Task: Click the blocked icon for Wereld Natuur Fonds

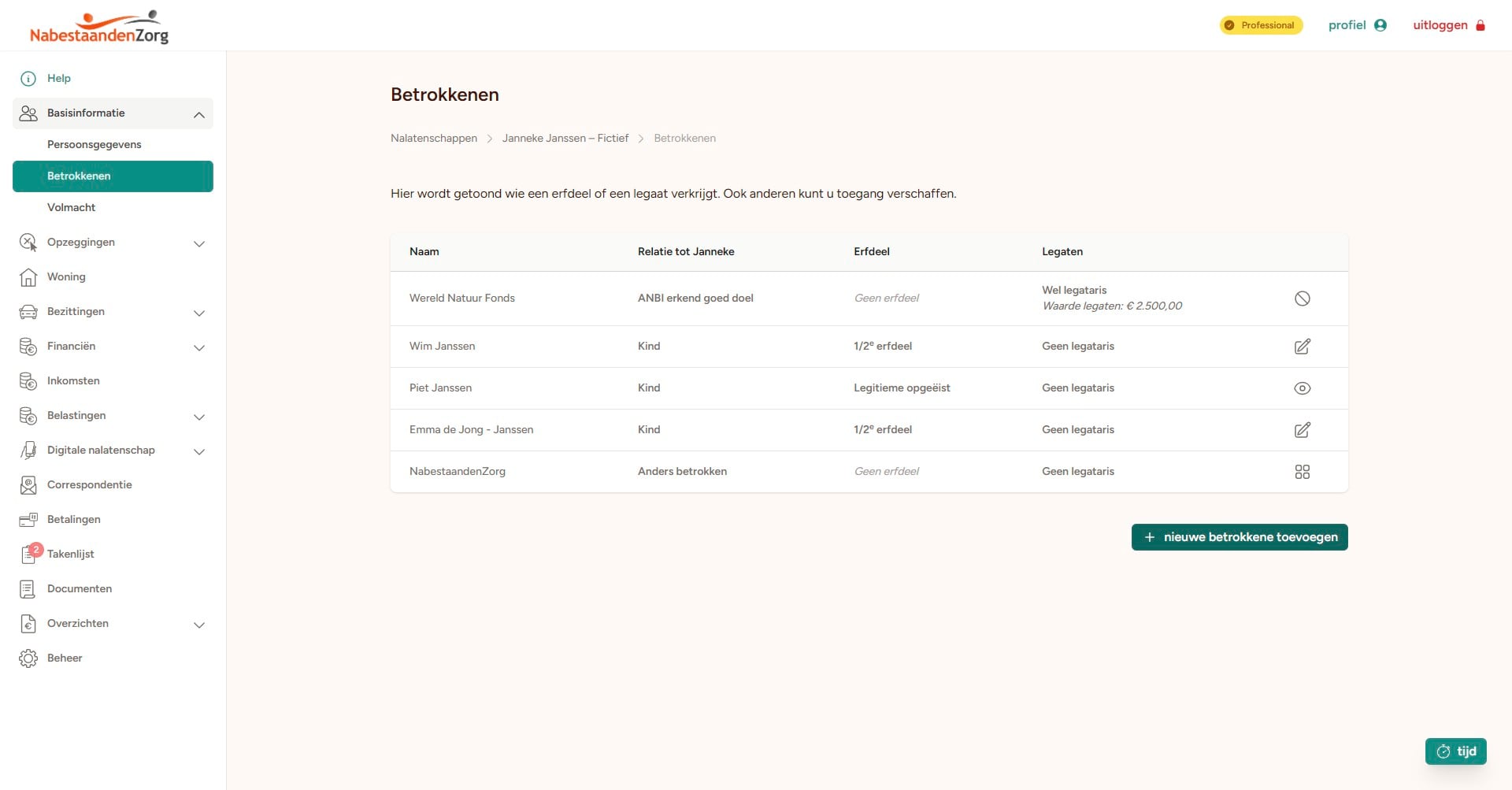Action: [1302, 299]
